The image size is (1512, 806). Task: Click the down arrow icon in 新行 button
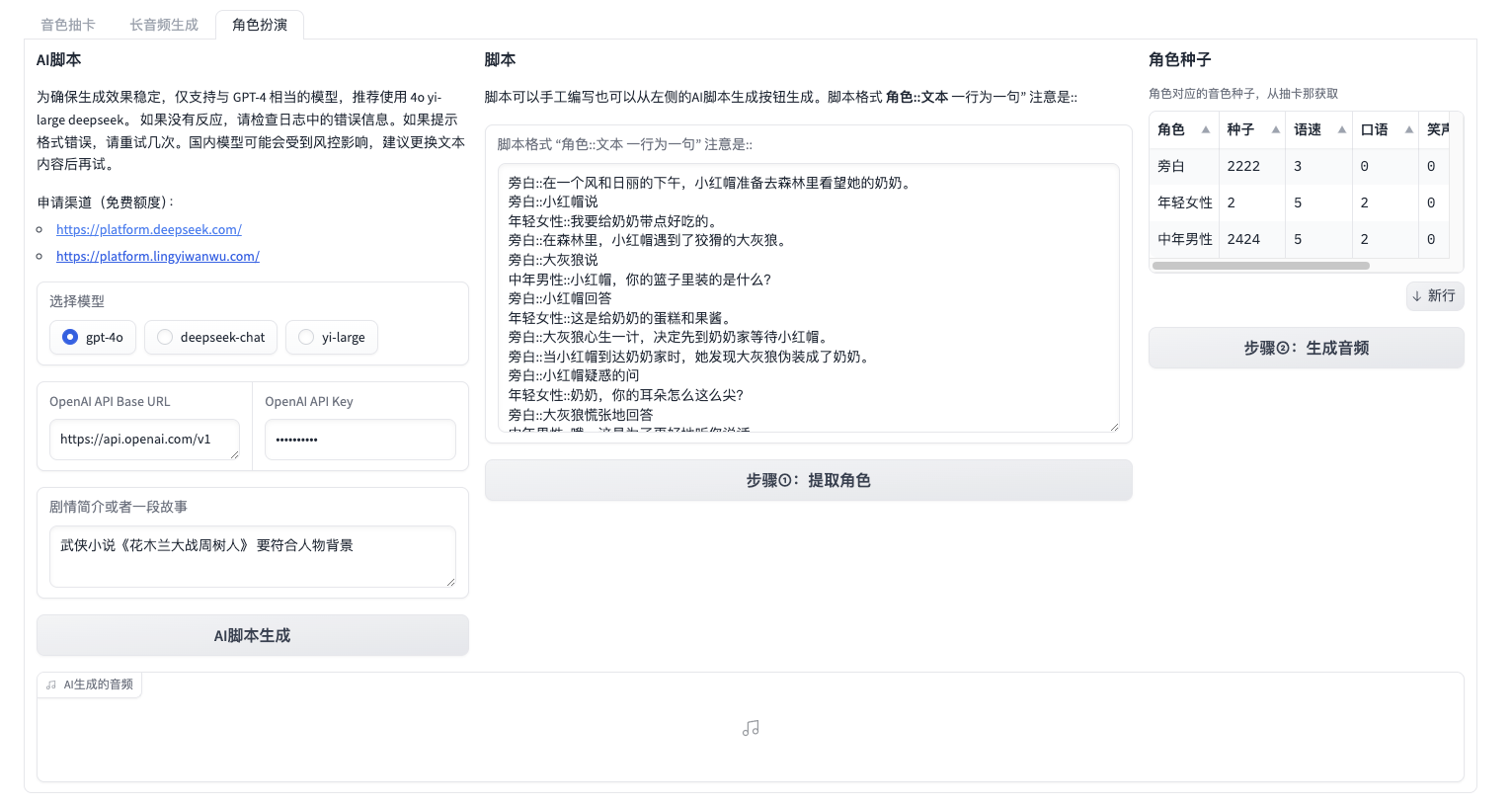(1417, 295)
